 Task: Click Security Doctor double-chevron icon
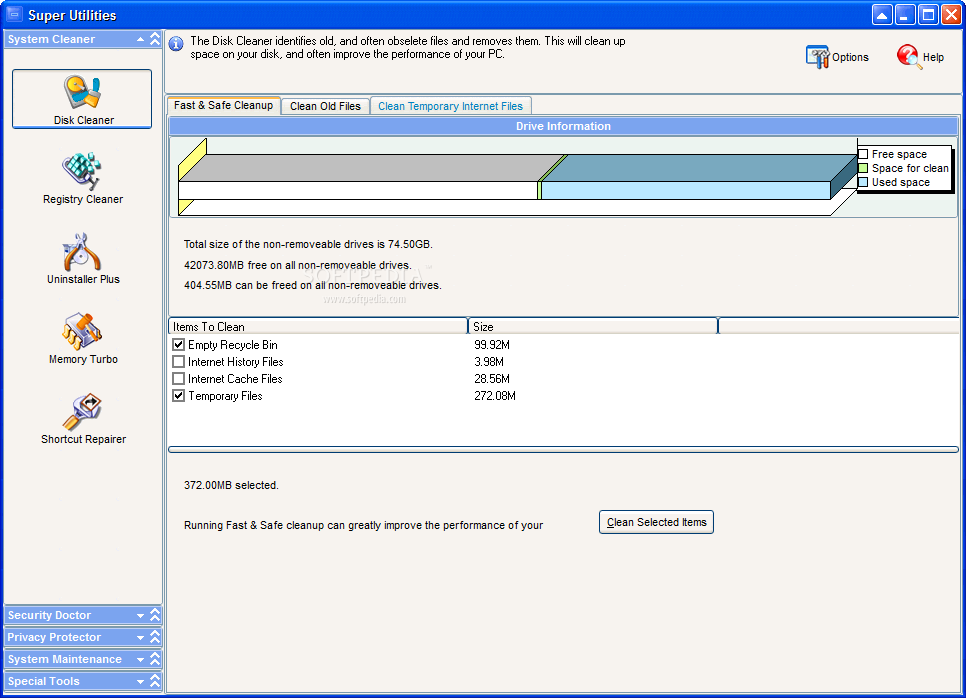click(x=155, y=615)
